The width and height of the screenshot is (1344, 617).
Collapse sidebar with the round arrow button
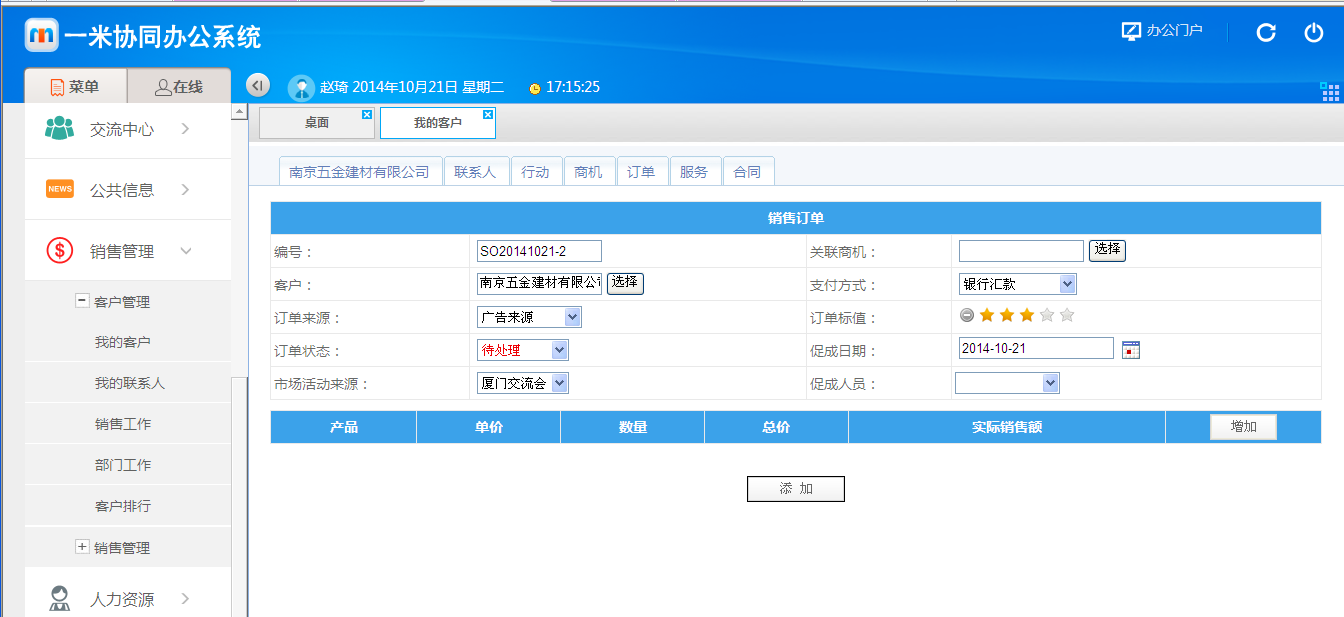coord(258,86)
